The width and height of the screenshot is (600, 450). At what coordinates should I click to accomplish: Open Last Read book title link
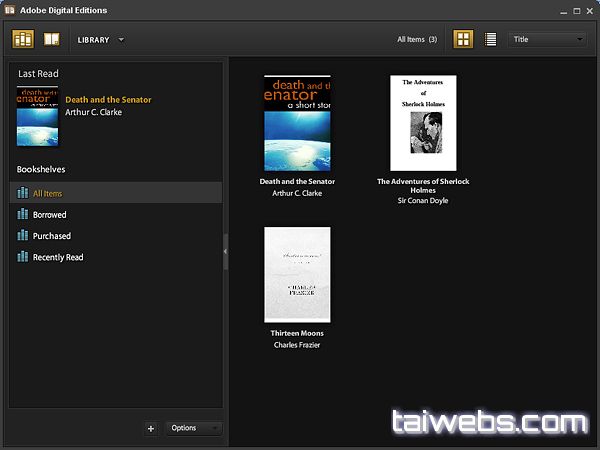click(109, 100)
